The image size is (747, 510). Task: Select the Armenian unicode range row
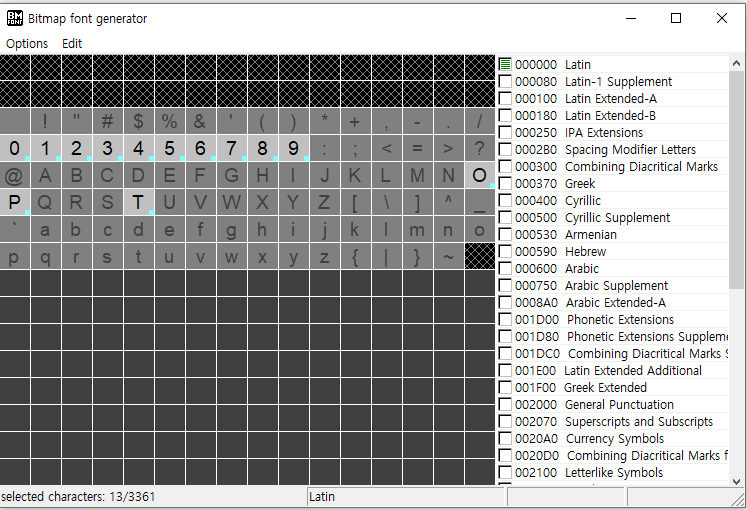[x=613, y=234]
